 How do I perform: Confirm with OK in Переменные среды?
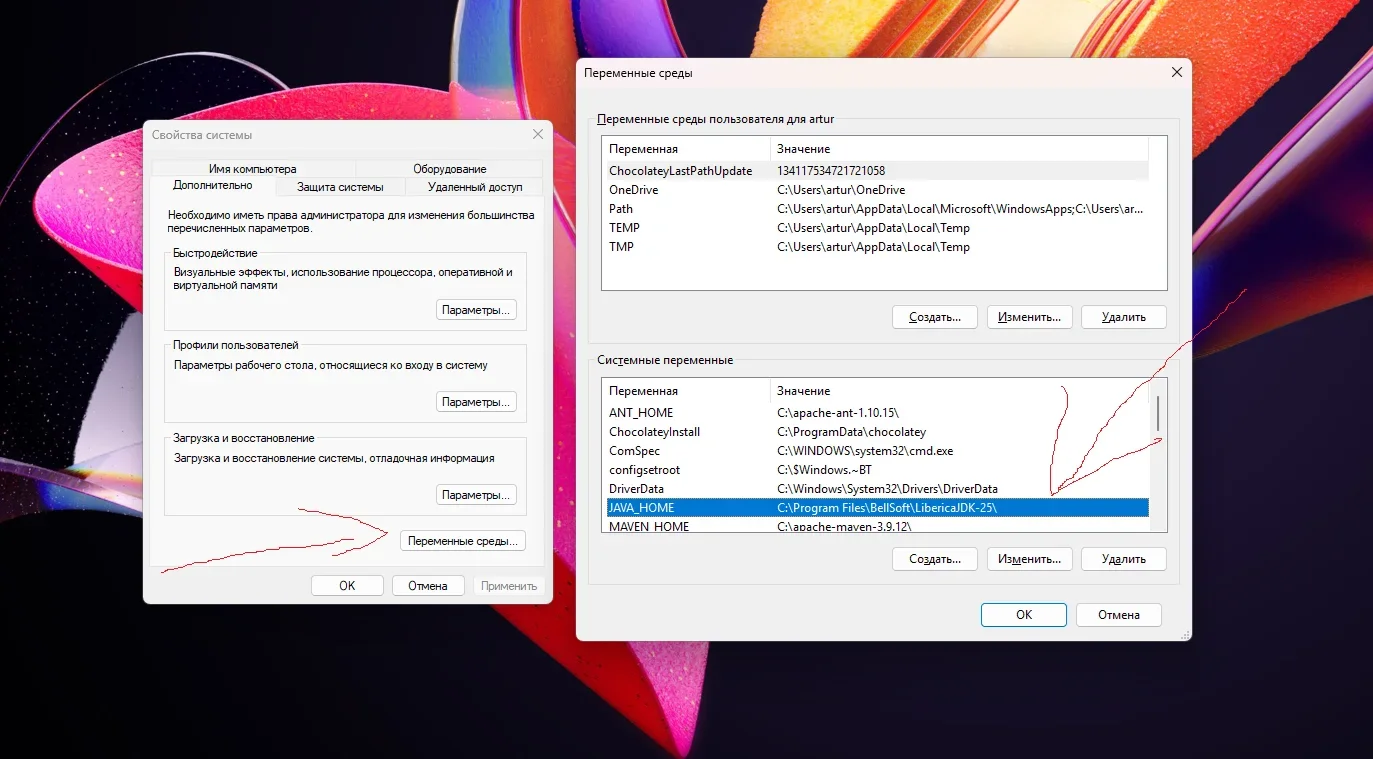coord(1024,615)
